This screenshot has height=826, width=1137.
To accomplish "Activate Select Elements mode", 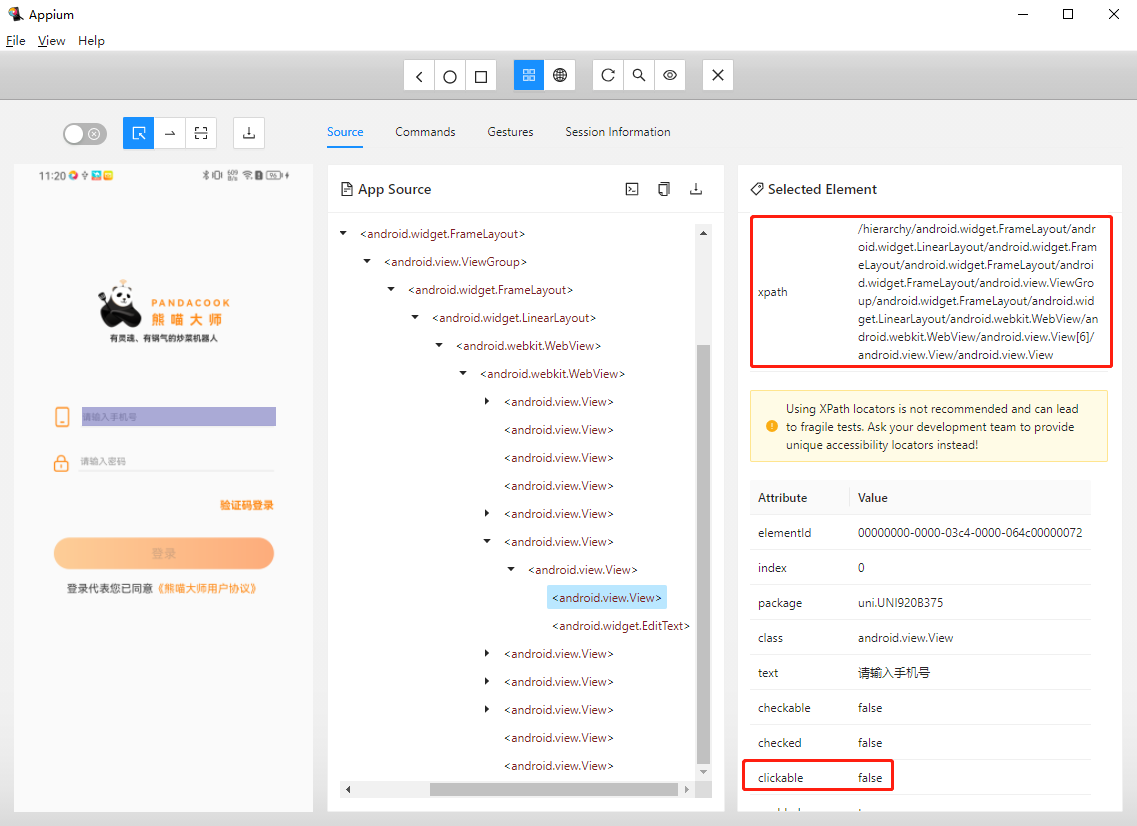I will click(x=139, y=133).
